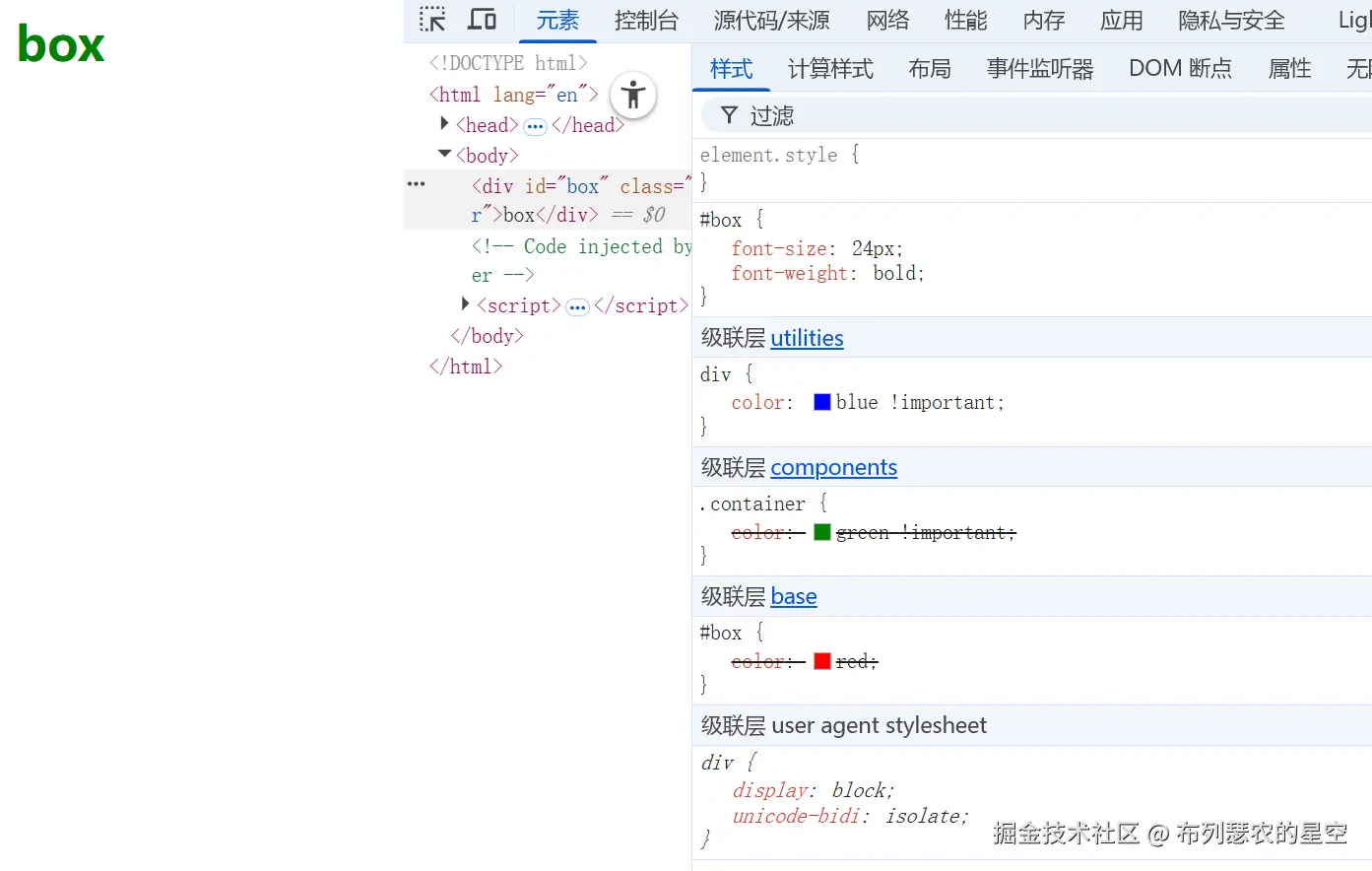The height and width of the screenshot is (871, 1372).
Task: Activate the inspect element picker icon
Action: (432, 20)
